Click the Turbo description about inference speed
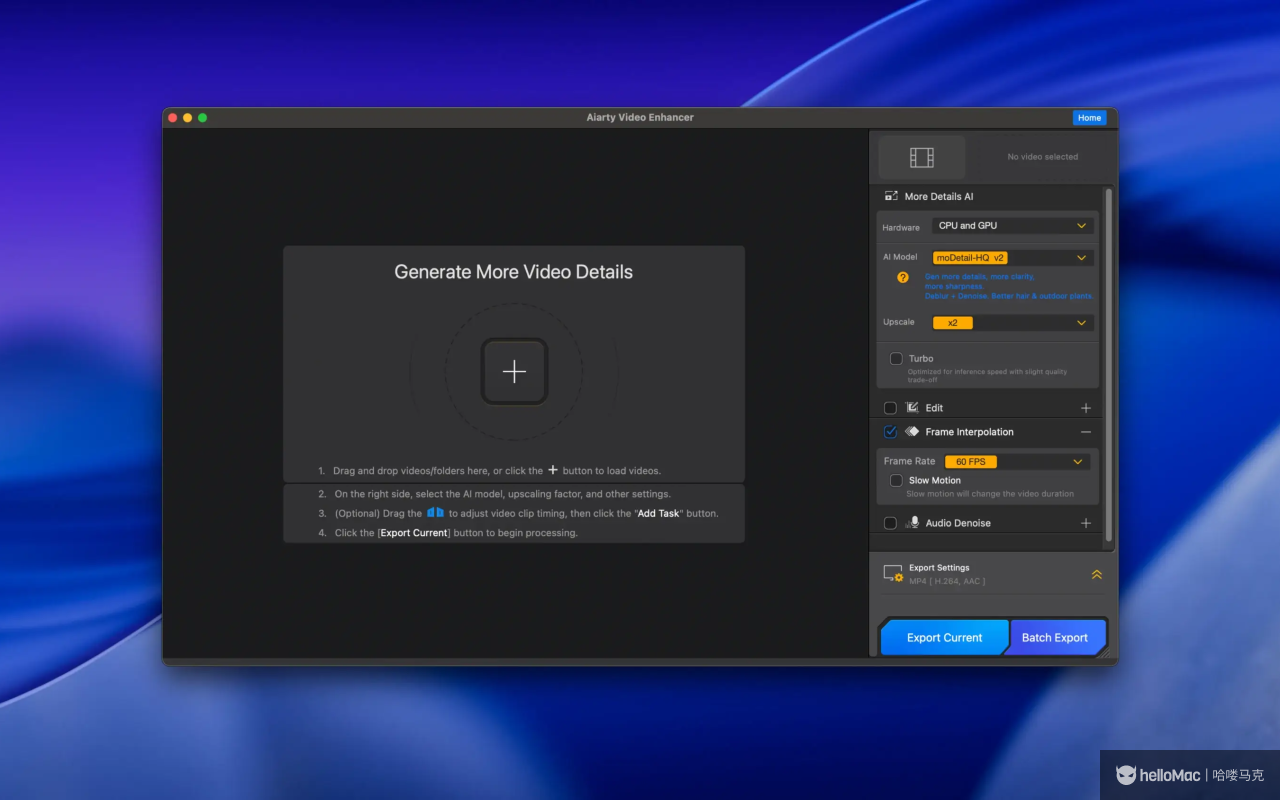 pos(988,376)
